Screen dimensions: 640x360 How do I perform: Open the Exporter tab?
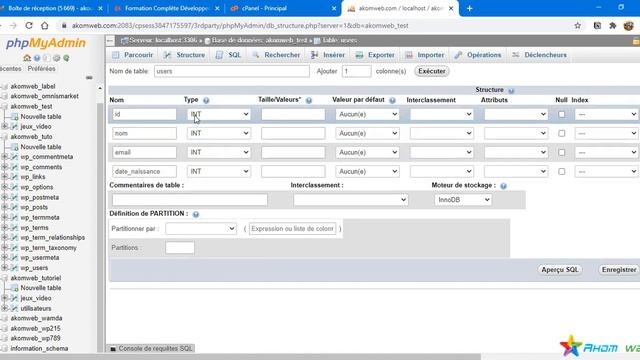(375, 55)
